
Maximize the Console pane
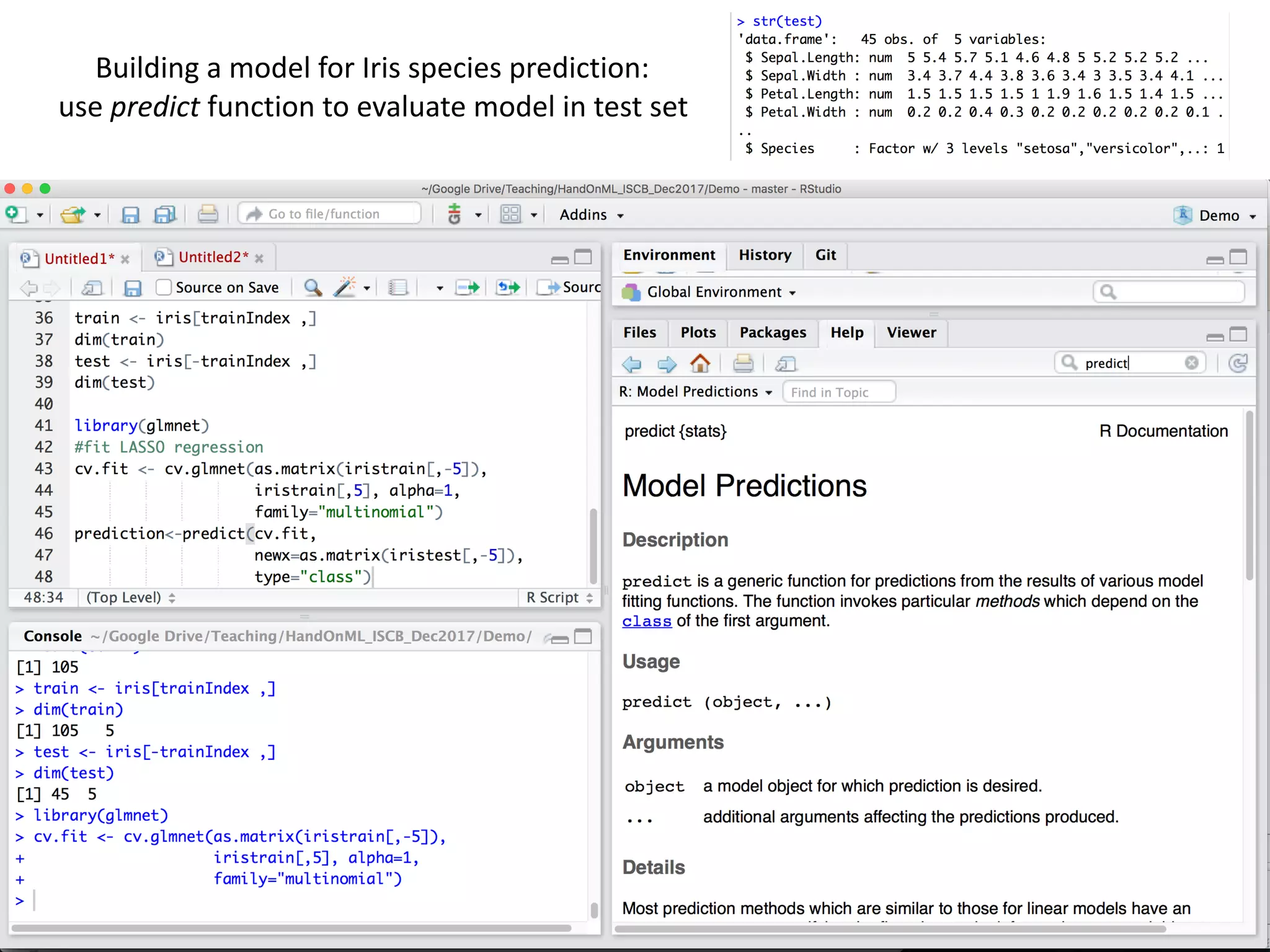click(x=583, y=637)
